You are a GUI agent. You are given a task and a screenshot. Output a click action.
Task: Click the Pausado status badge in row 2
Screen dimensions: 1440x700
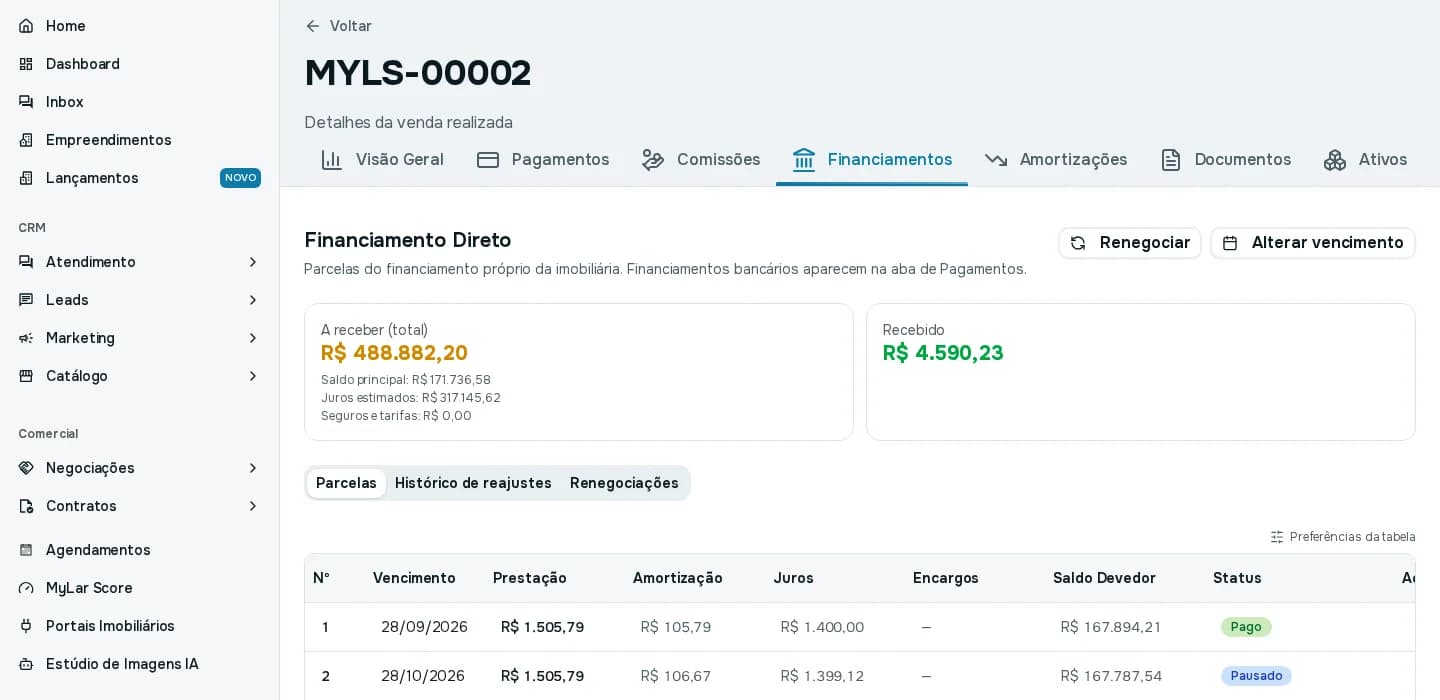coord(1256,676)
